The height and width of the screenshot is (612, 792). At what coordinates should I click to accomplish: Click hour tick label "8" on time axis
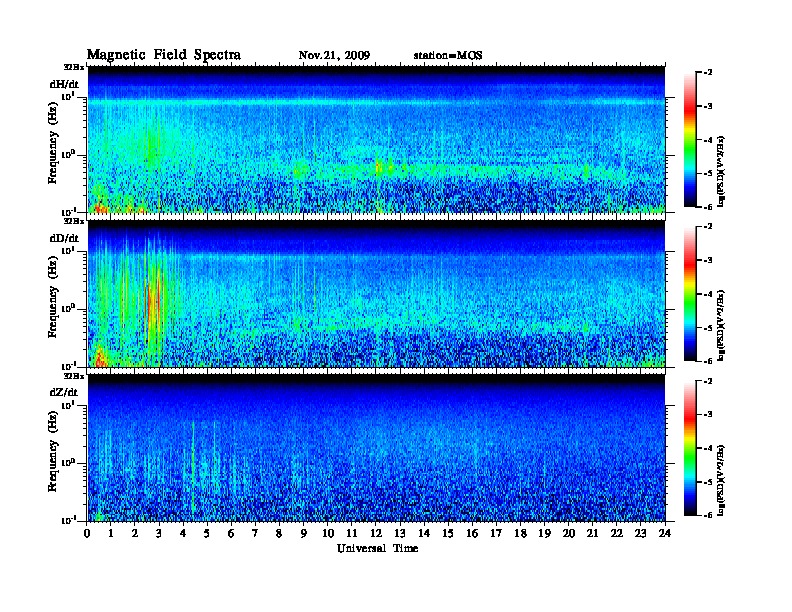(279, 533)
